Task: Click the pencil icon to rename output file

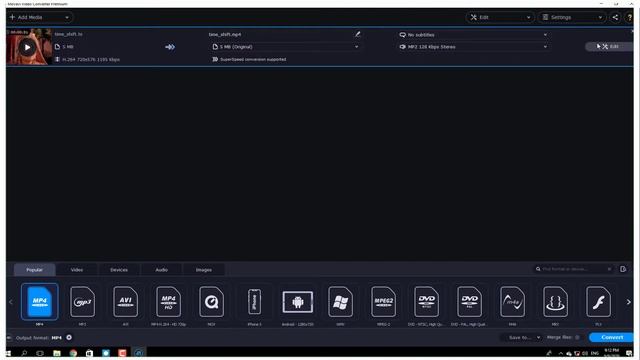Action: click(x=358, y=34)
